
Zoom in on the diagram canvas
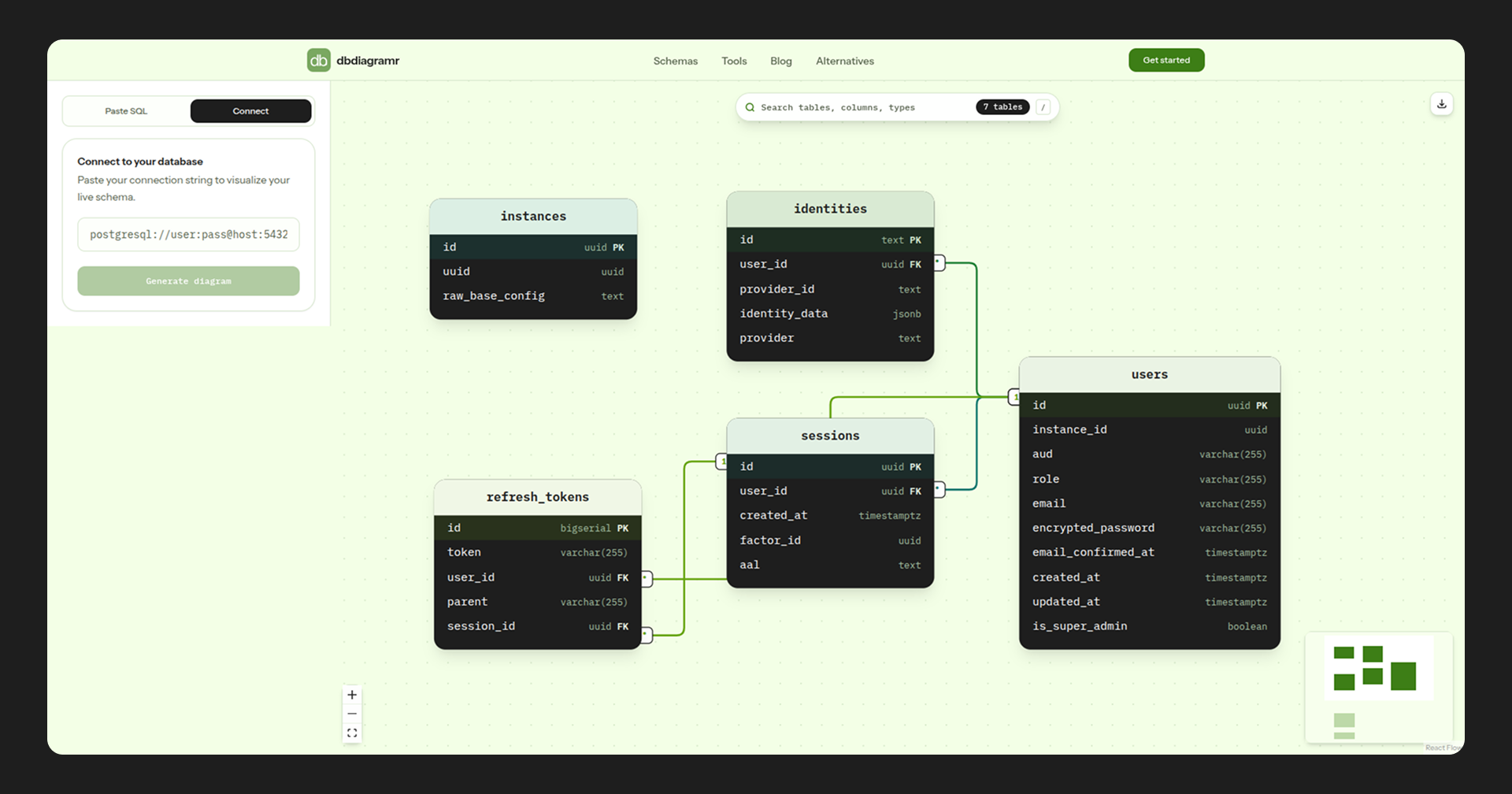352,695
